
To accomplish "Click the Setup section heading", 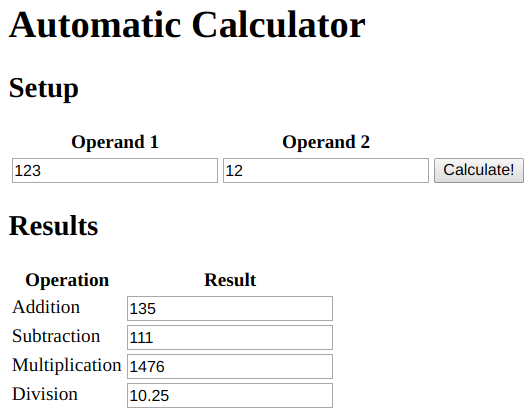I will (x=44, y=88).
